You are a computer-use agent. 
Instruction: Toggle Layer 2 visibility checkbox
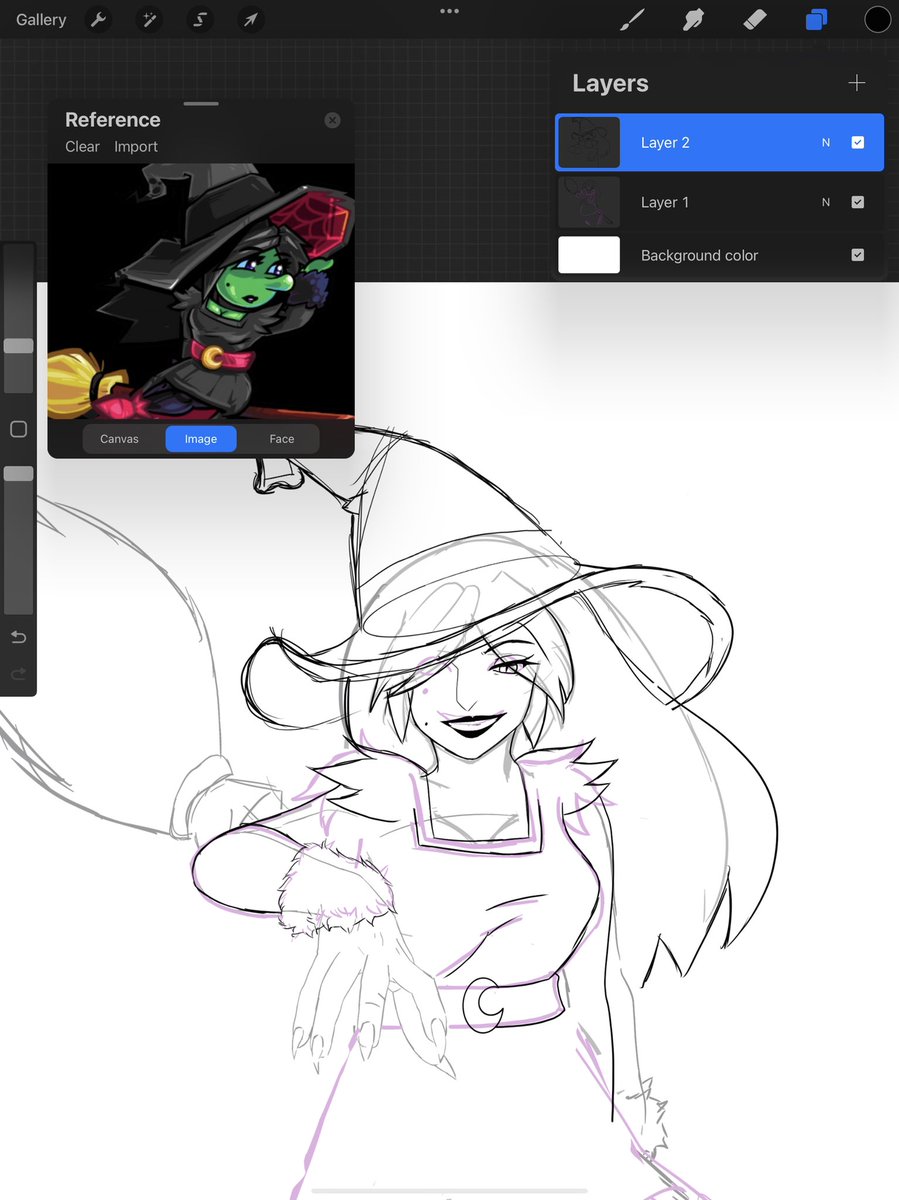[857, 142]
